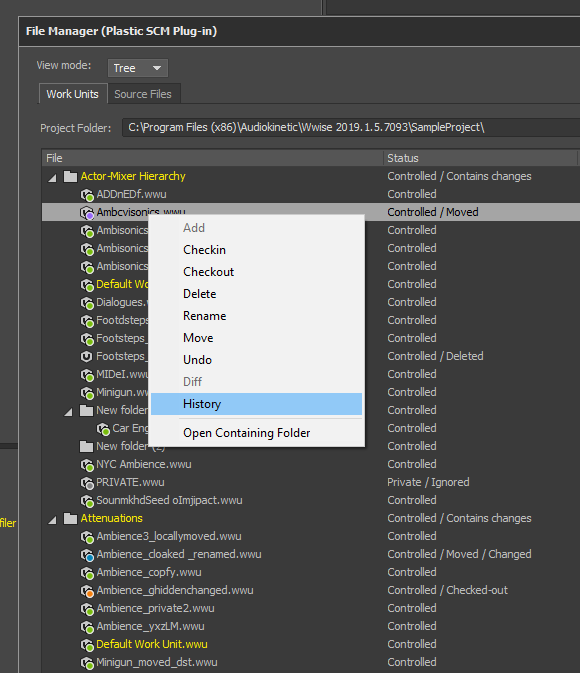This screenshot has width=580, height=673.
Task: Select the Actor-Mixer Hierarchy folder row
Action: [x=311, y=176]
